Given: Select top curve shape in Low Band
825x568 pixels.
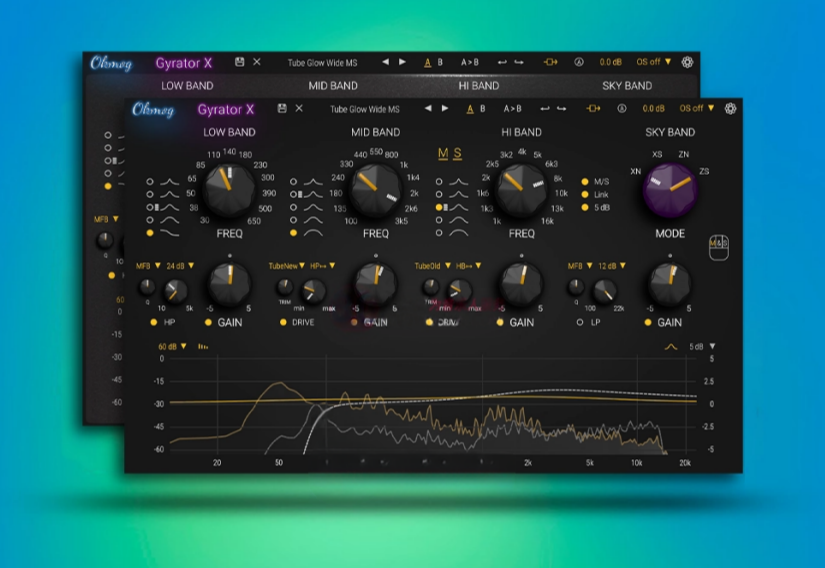Looking at the screenshot, I should coord(150,181).
